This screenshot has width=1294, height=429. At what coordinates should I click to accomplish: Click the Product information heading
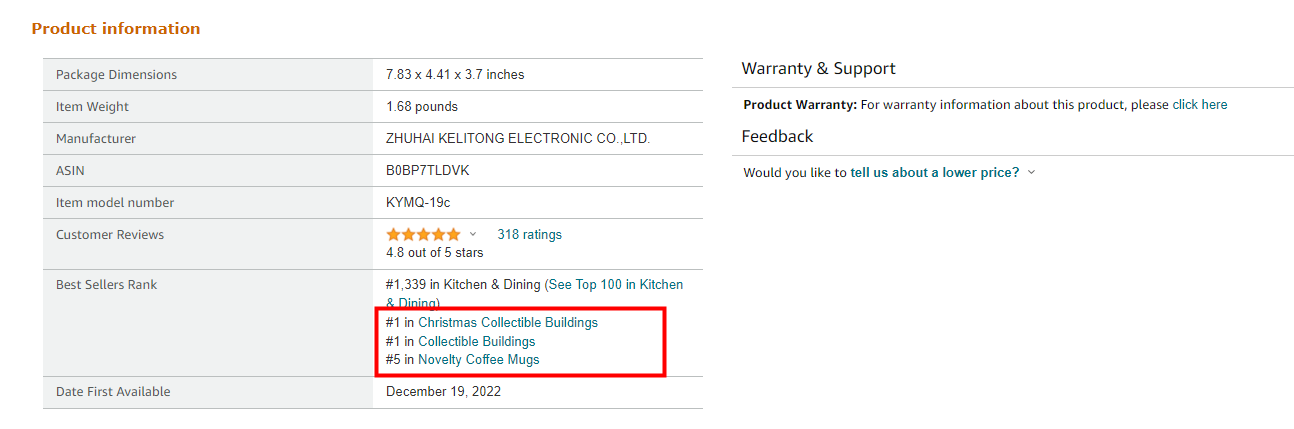(x=116, y=28)
